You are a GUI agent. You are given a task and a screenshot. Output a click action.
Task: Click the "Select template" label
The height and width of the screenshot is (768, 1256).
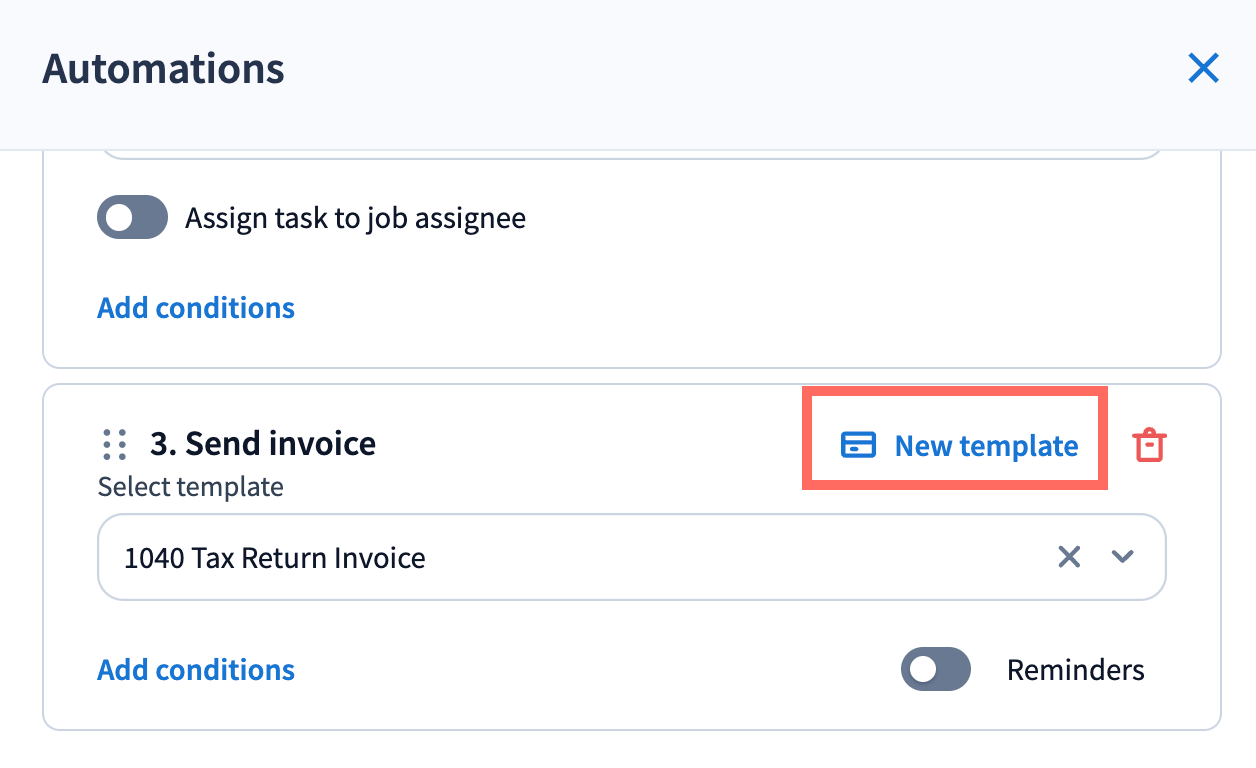pyautogui.click(x=190, y=487)
